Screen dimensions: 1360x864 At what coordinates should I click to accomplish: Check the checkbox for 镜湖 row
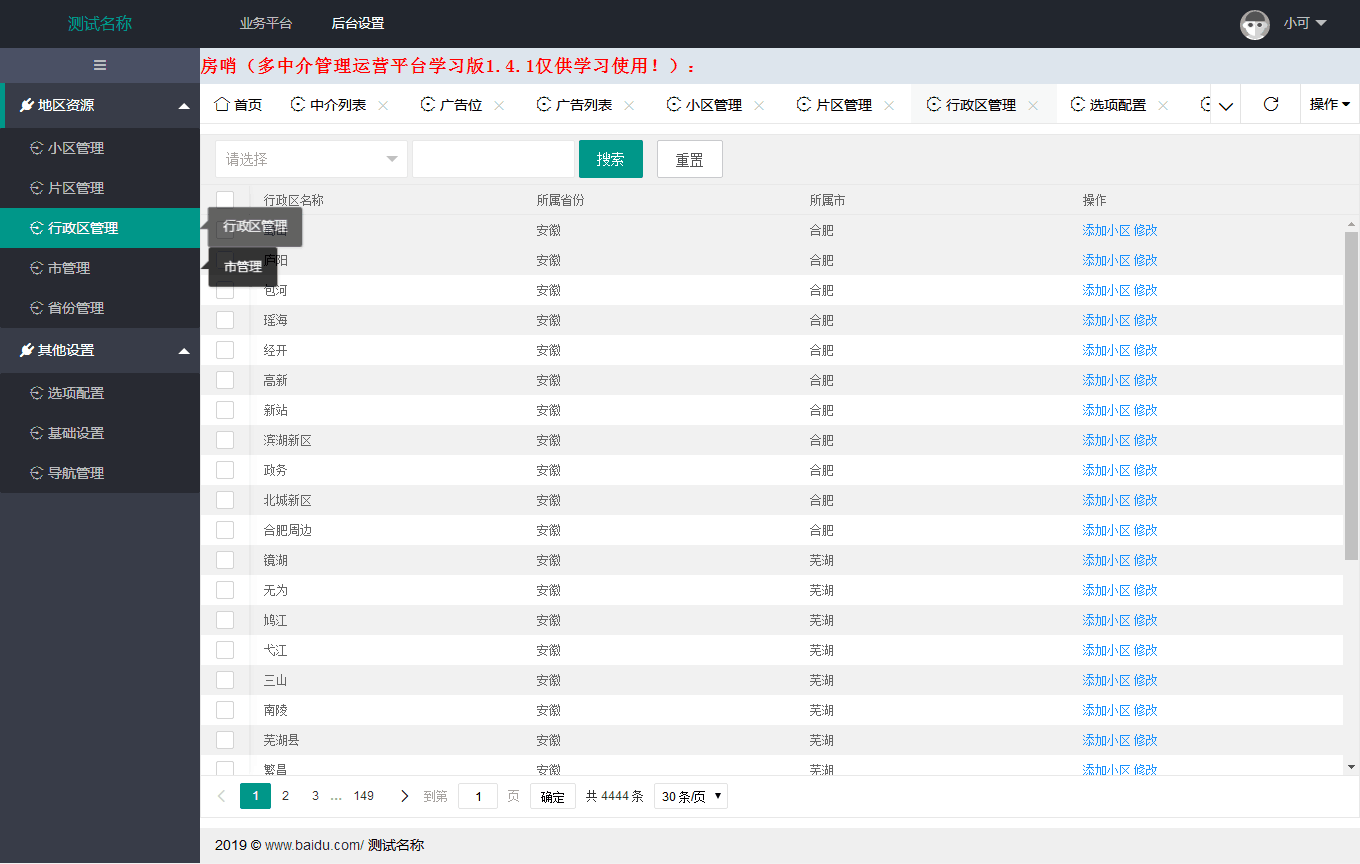point(225,560)
